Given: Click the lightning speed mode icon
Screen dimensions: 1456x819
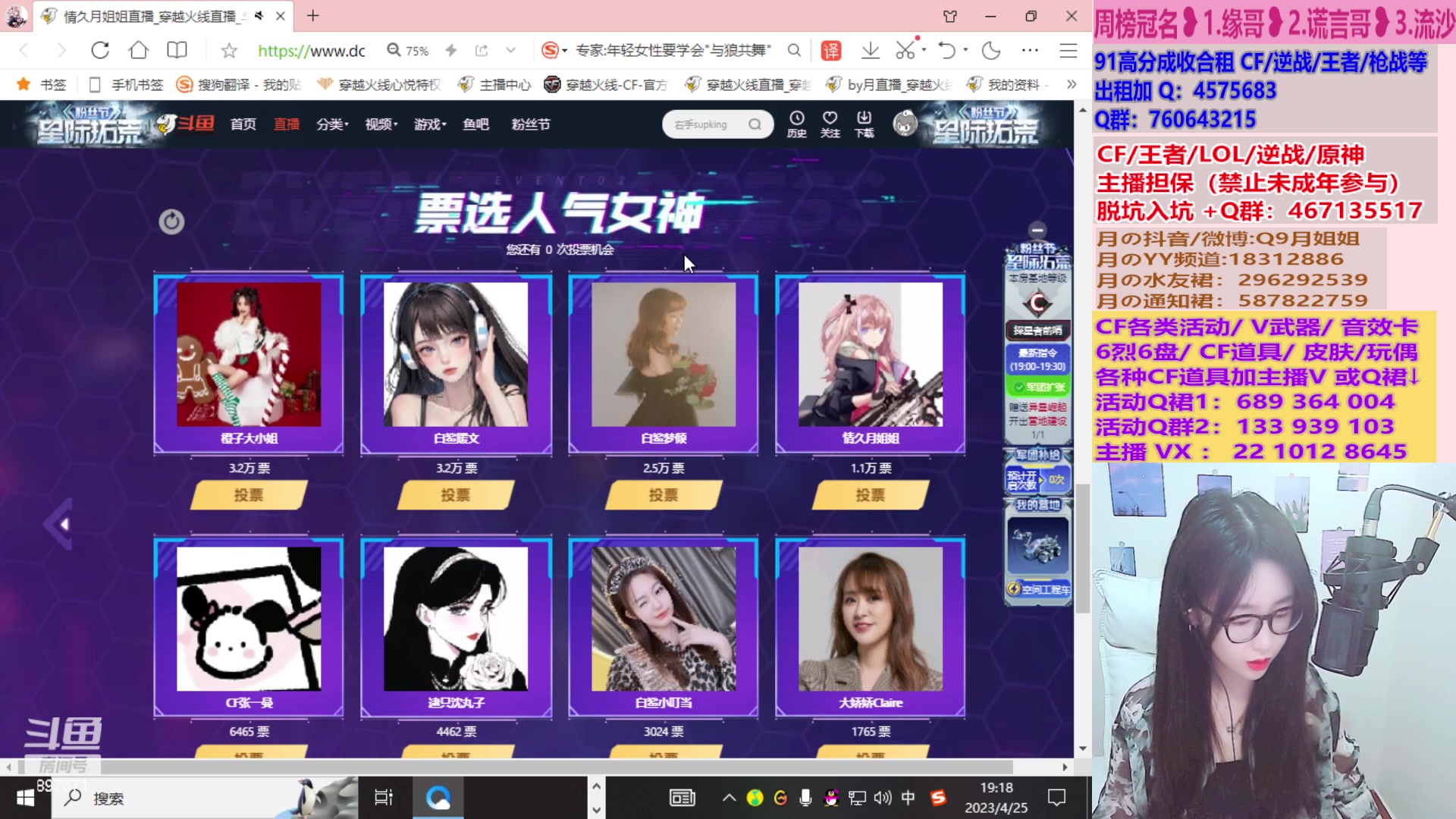Looking at the screenshot, I should coord(451,51).
